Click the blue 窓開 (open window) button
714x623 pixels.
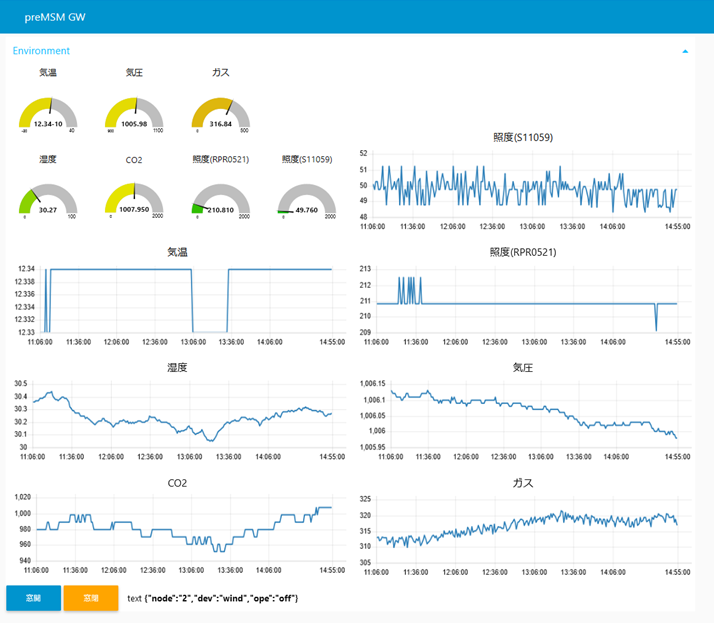tap(33, 598)
